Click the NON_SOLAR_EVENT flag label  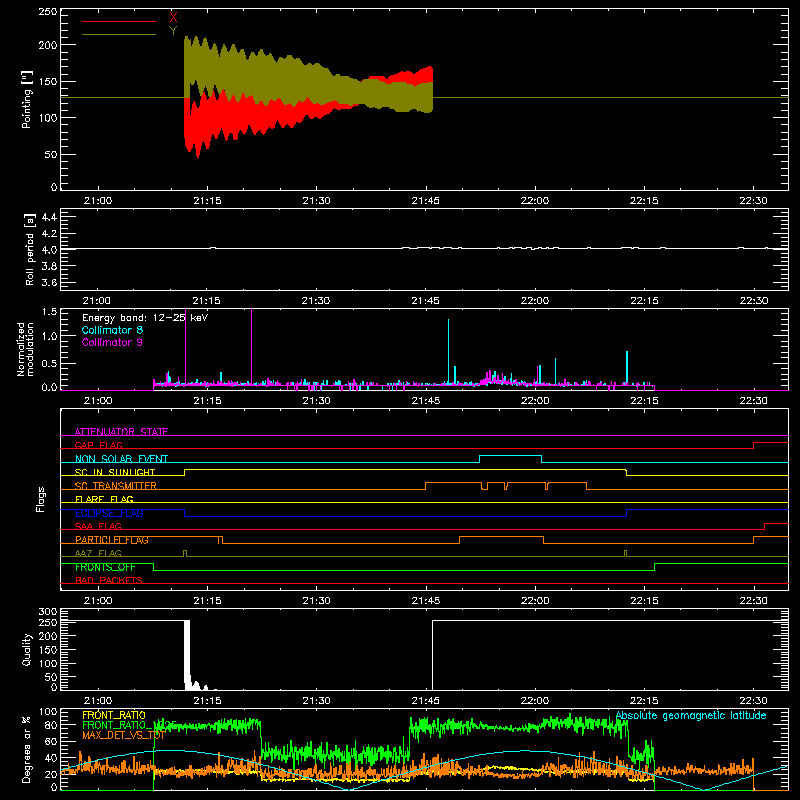[x=121, y=459]
